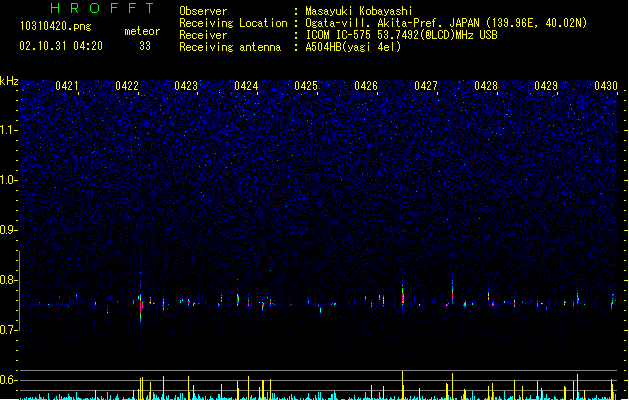The height and width of the screenshot is (400, 629).
Task: Click the 0425 time marker
Action: [306, 86]
